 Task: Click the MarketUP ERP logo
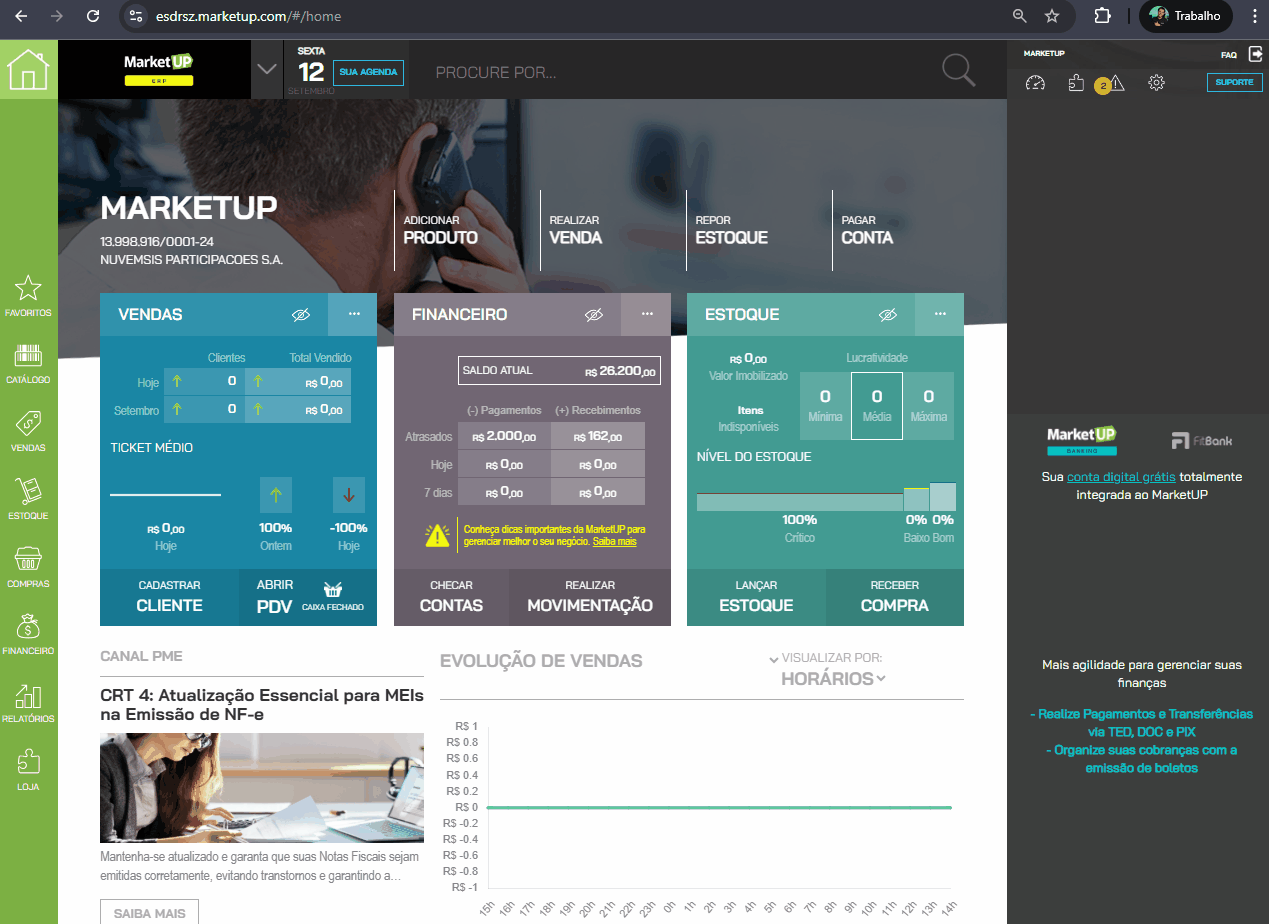(159, 69)
